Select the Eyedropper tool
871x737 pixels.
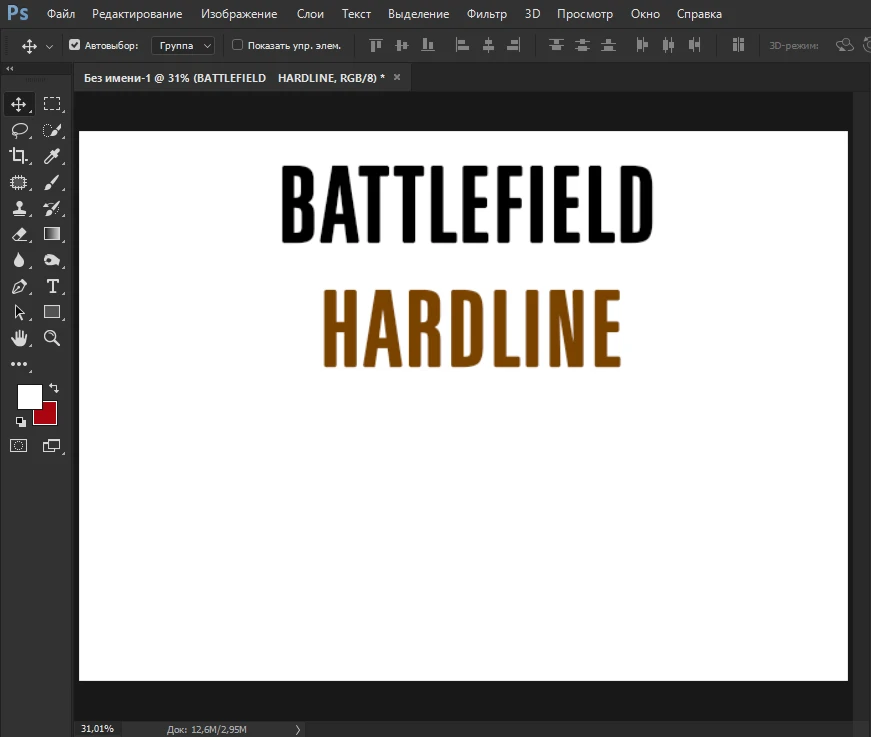pos(53,156)
